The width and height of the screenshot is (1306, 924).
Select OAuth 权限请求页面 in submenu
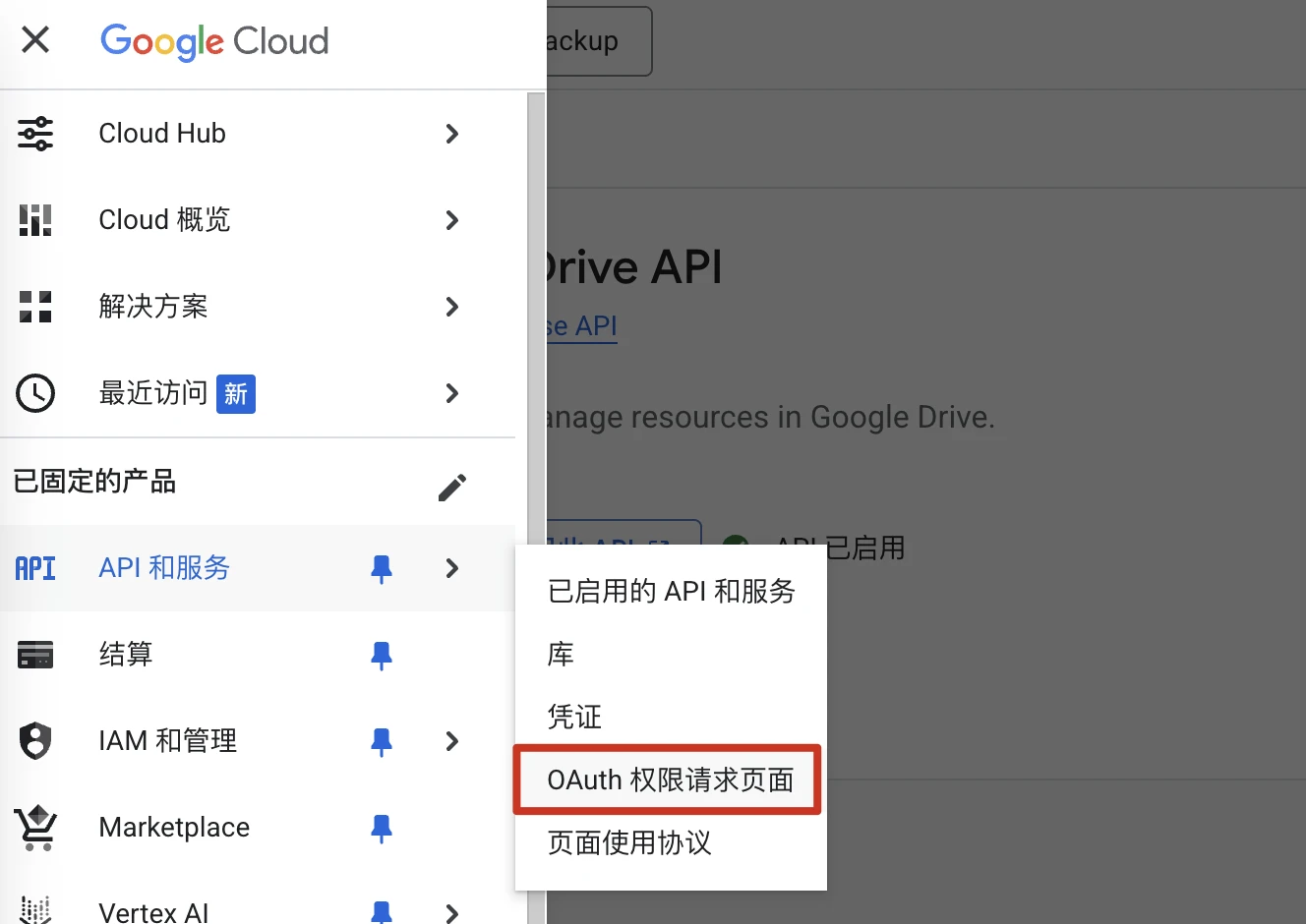pyautogui.click(x=671, y=780)
